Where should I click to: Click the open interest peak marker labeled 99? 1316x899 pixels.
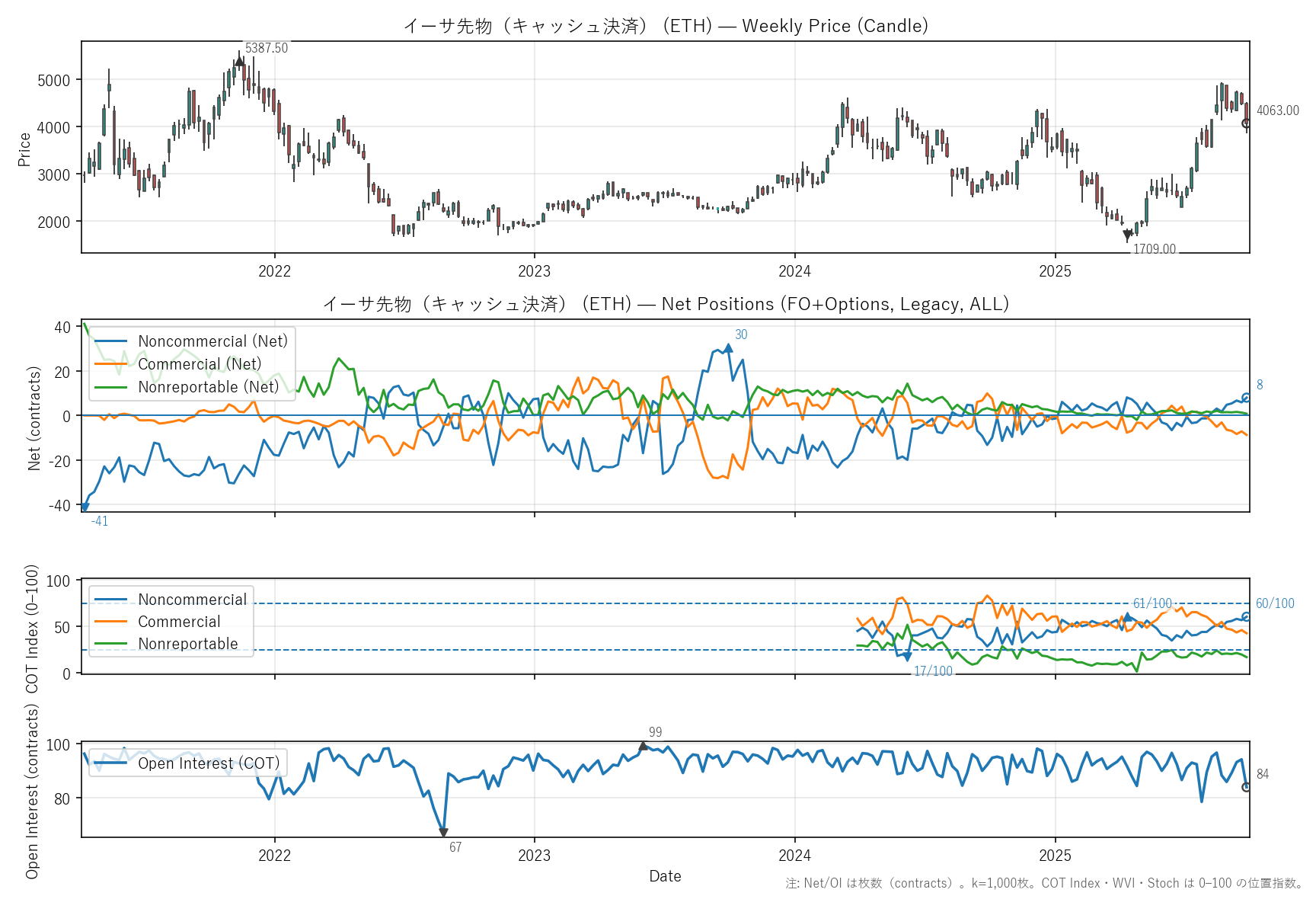(644, 746)
